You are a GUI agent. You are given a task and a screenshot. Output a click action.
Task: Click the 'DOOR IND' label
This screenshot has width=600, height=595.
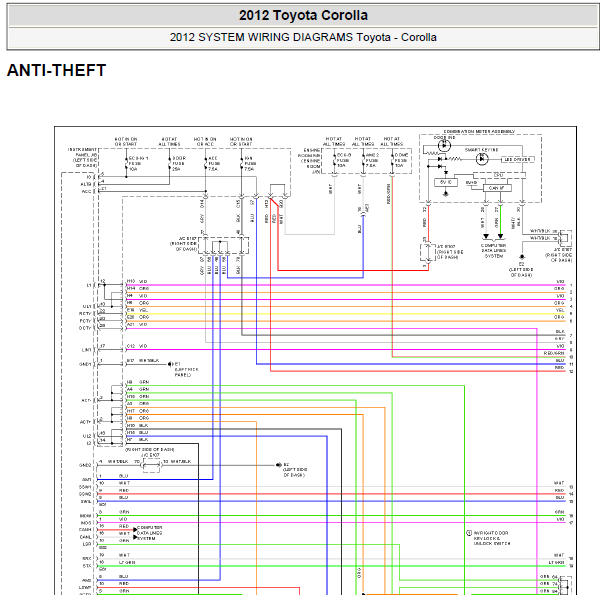[444, 137]
